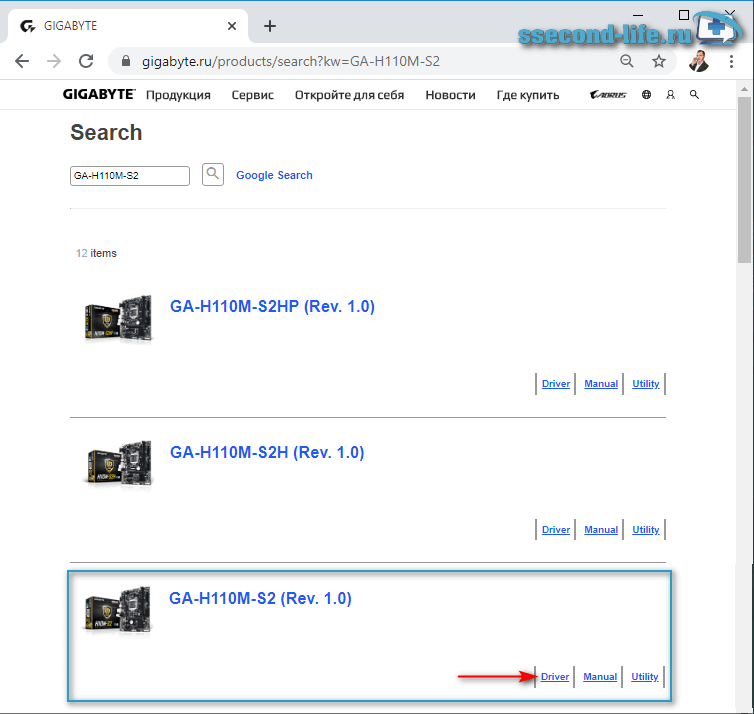Open the Сервис menu

click(x=252, y=95)
